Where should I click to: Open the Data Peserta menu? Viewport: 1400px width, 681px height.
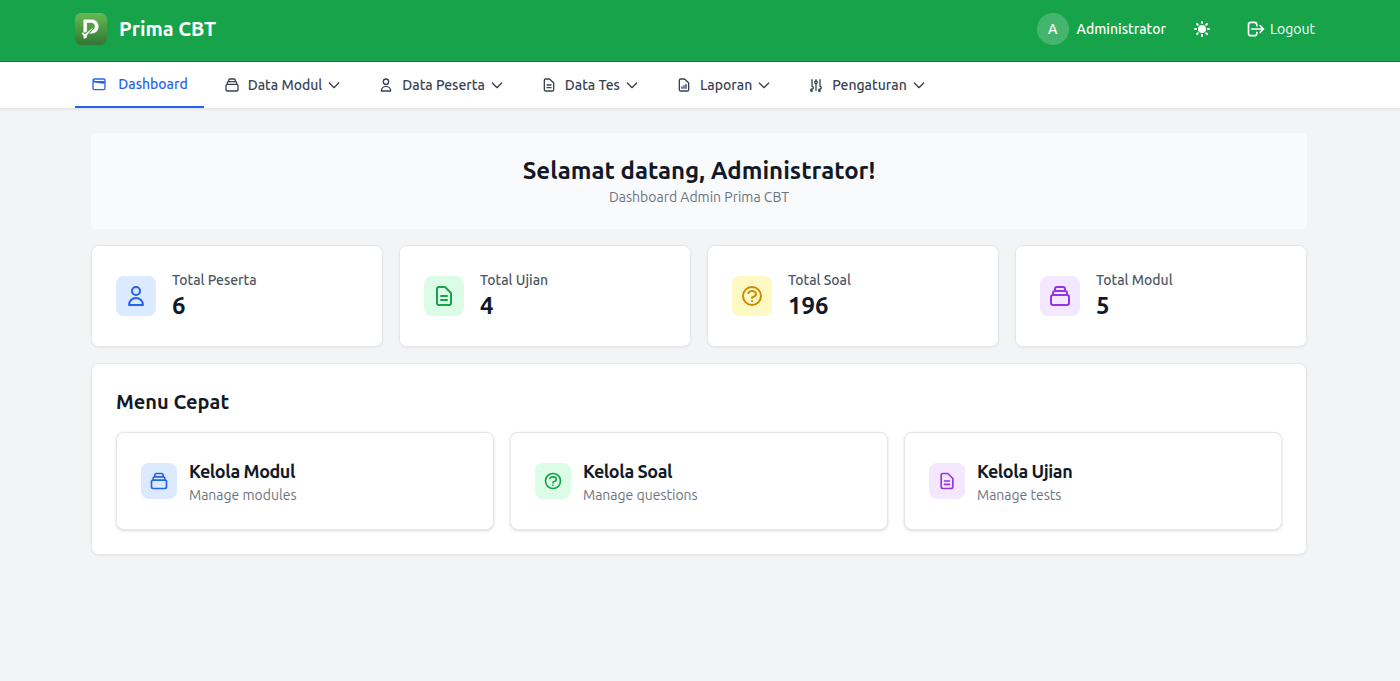pos(440,85)
